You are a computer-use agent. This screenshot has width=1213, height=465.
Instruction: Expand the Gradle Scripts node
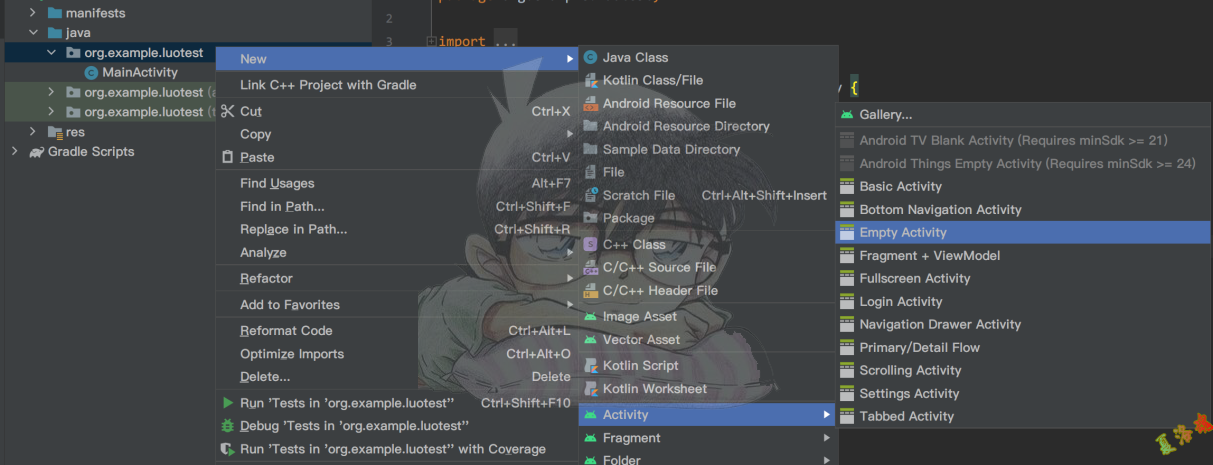[x=14, y=152]
